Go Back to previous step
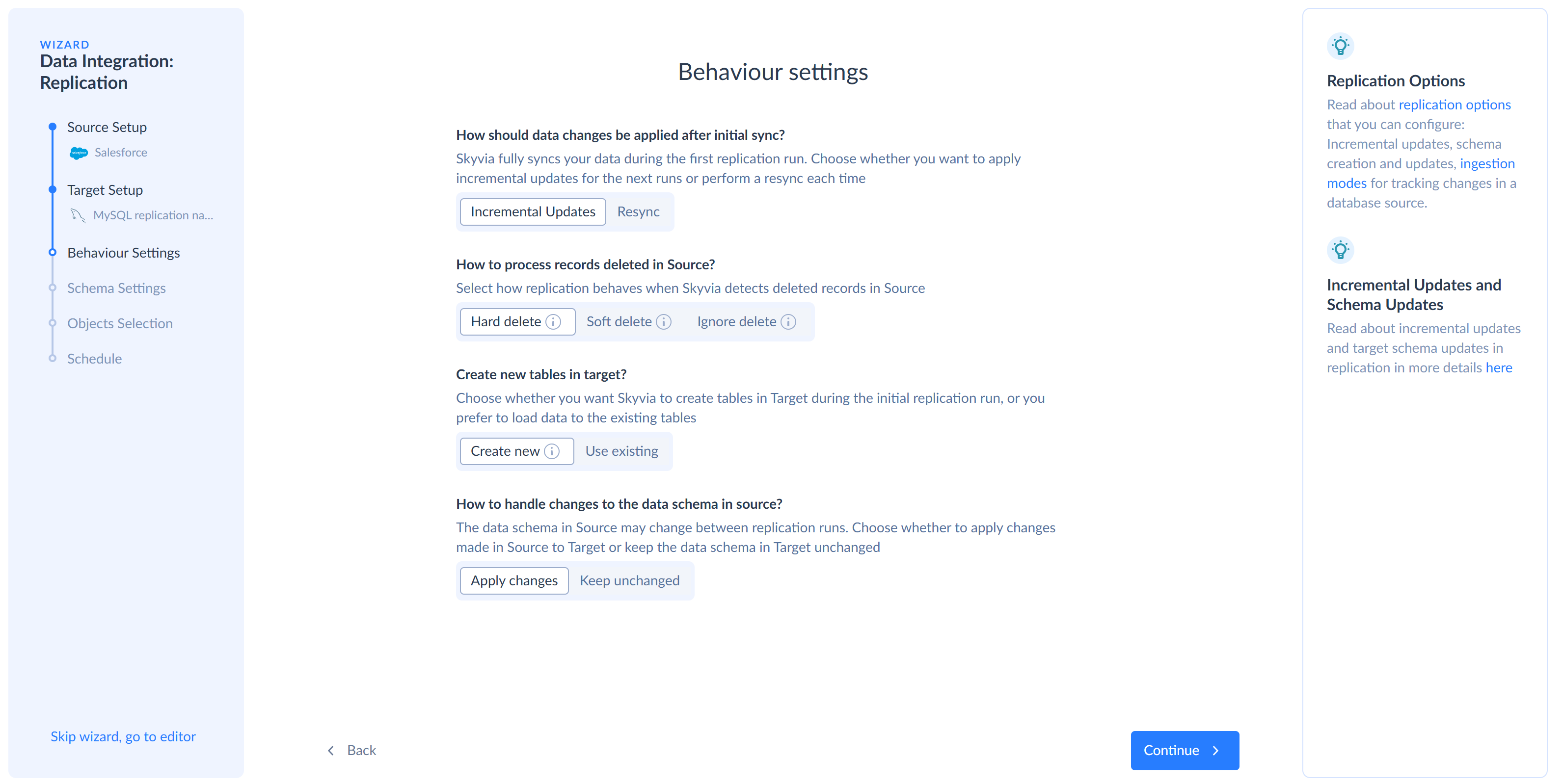The height and width of the screenshot is (784, 1563). pyautogui.click(x=352, y=751)
